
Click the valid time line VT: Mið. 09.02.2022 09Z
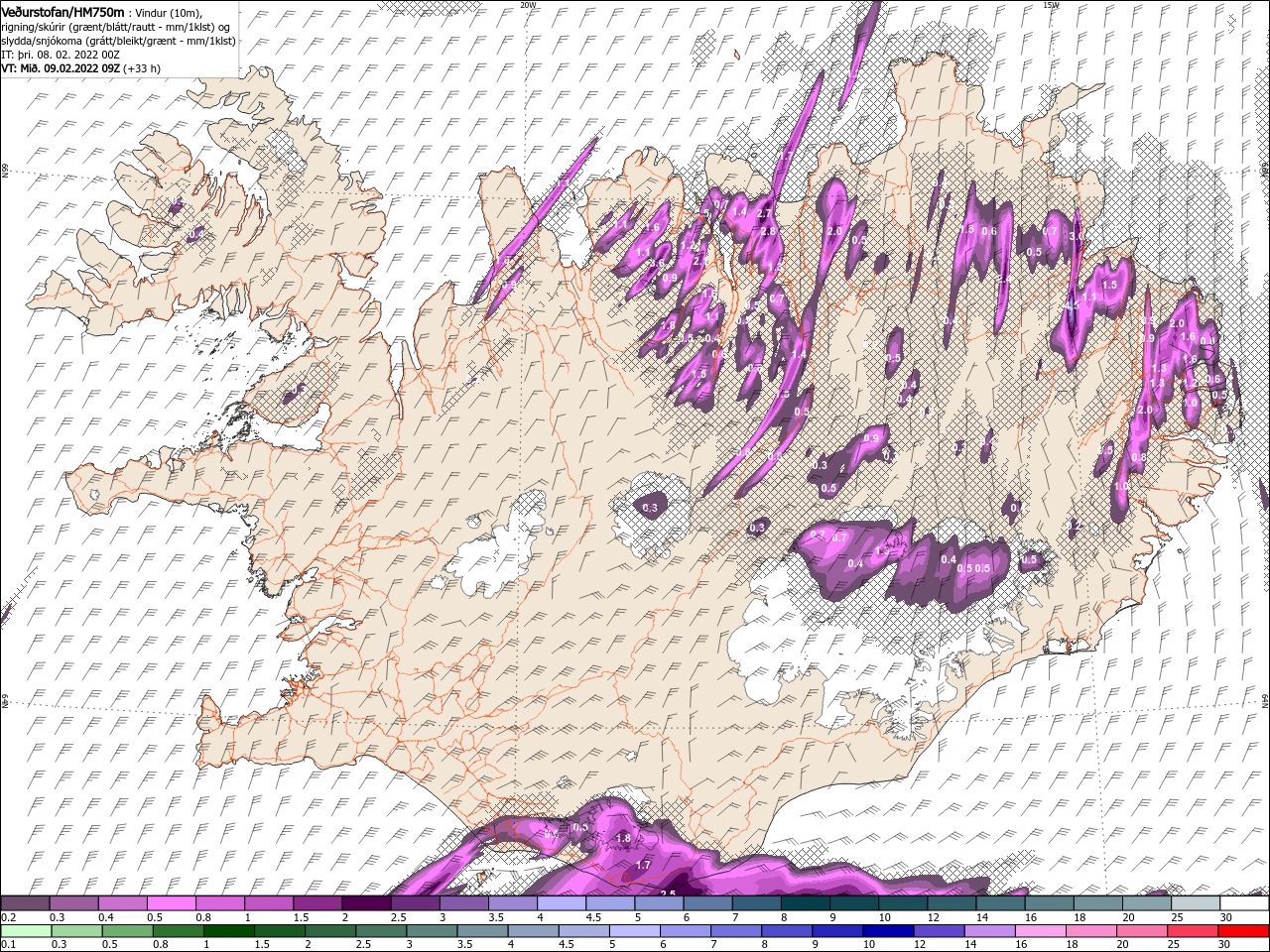pyautogui.click(x=61, y=68)
